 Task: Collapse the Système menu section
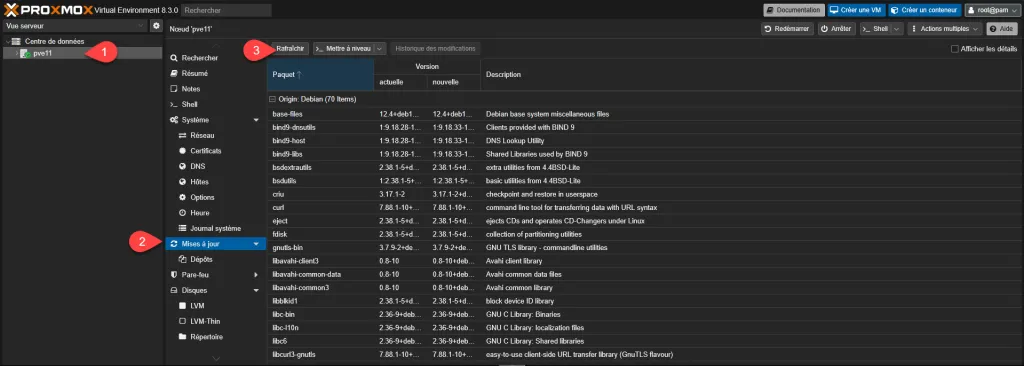coord(256,120)
